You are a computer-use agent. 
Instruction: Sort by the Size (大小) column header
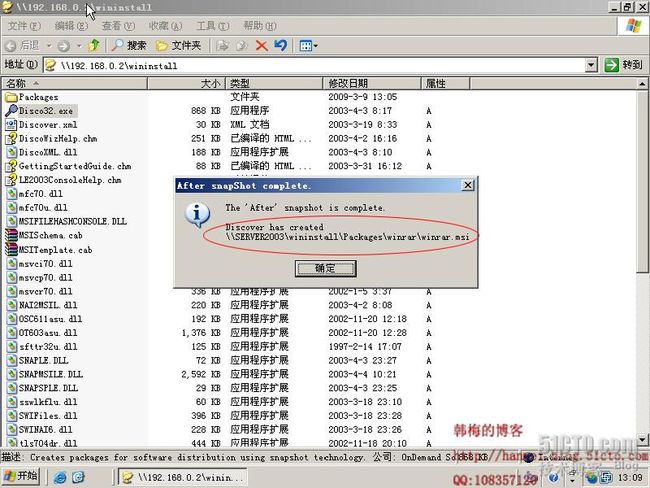[186, 83]
